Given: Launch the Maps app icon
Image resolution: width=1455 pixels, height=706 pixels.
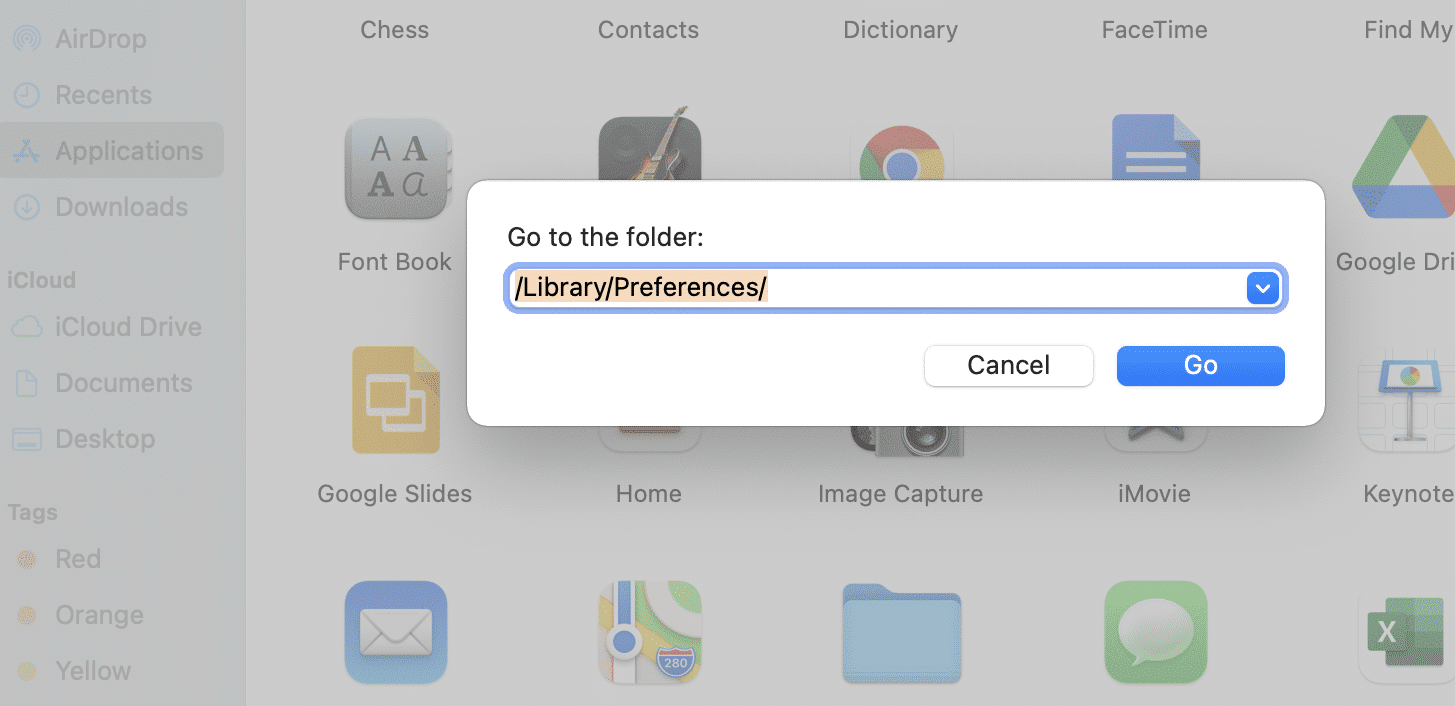Looking at the screenshot, I should 649,631.
